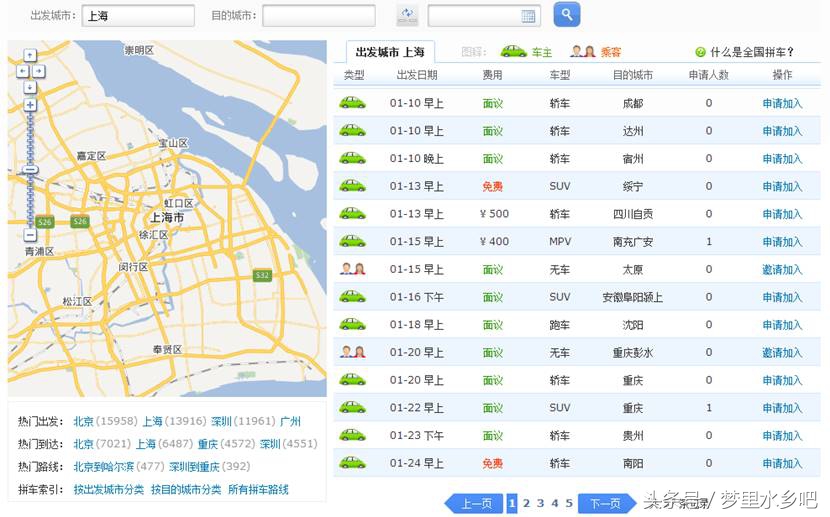
Task: Click the legend car owner icon 车主
Action: coord(513,51)
